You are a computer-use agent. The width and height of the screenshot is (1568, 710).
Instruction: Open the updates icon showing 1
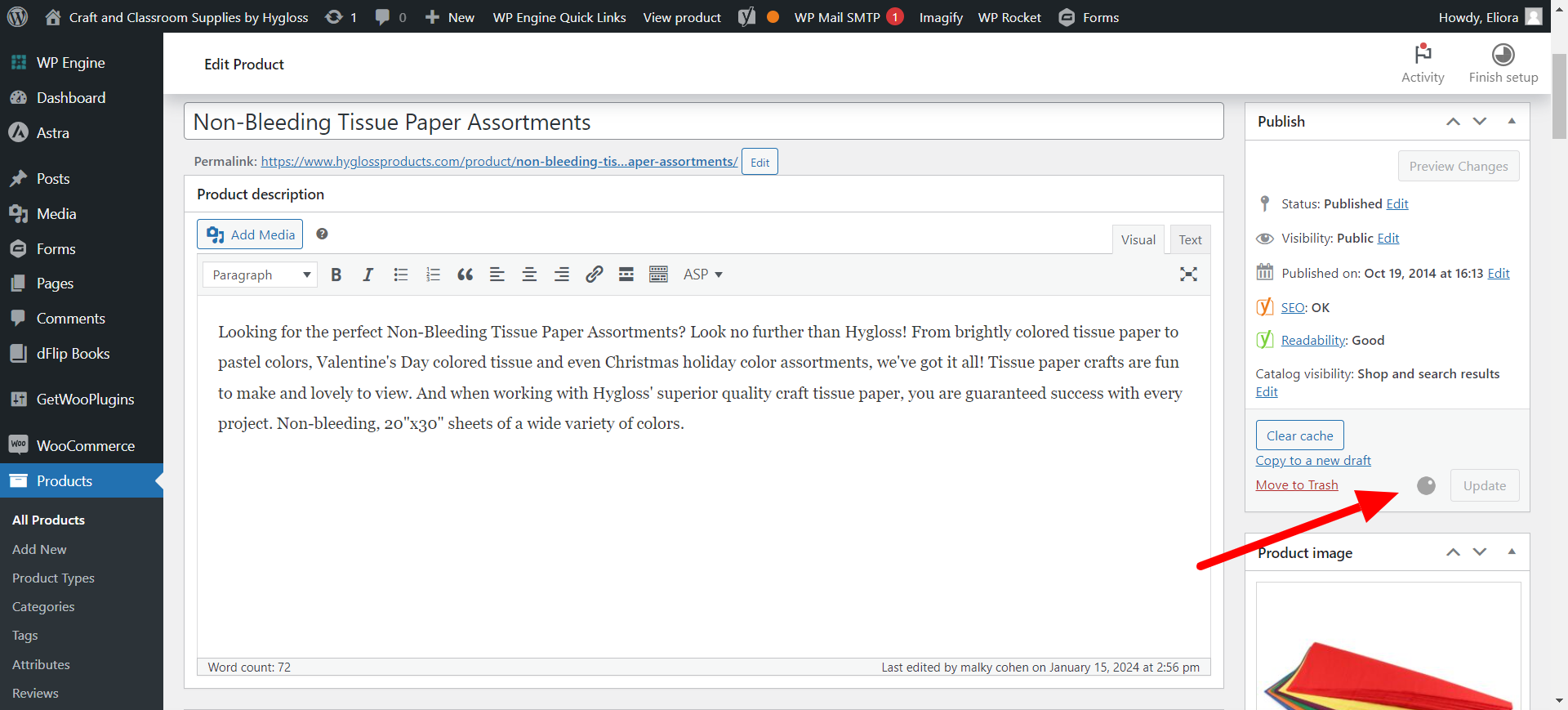point(341,17)
